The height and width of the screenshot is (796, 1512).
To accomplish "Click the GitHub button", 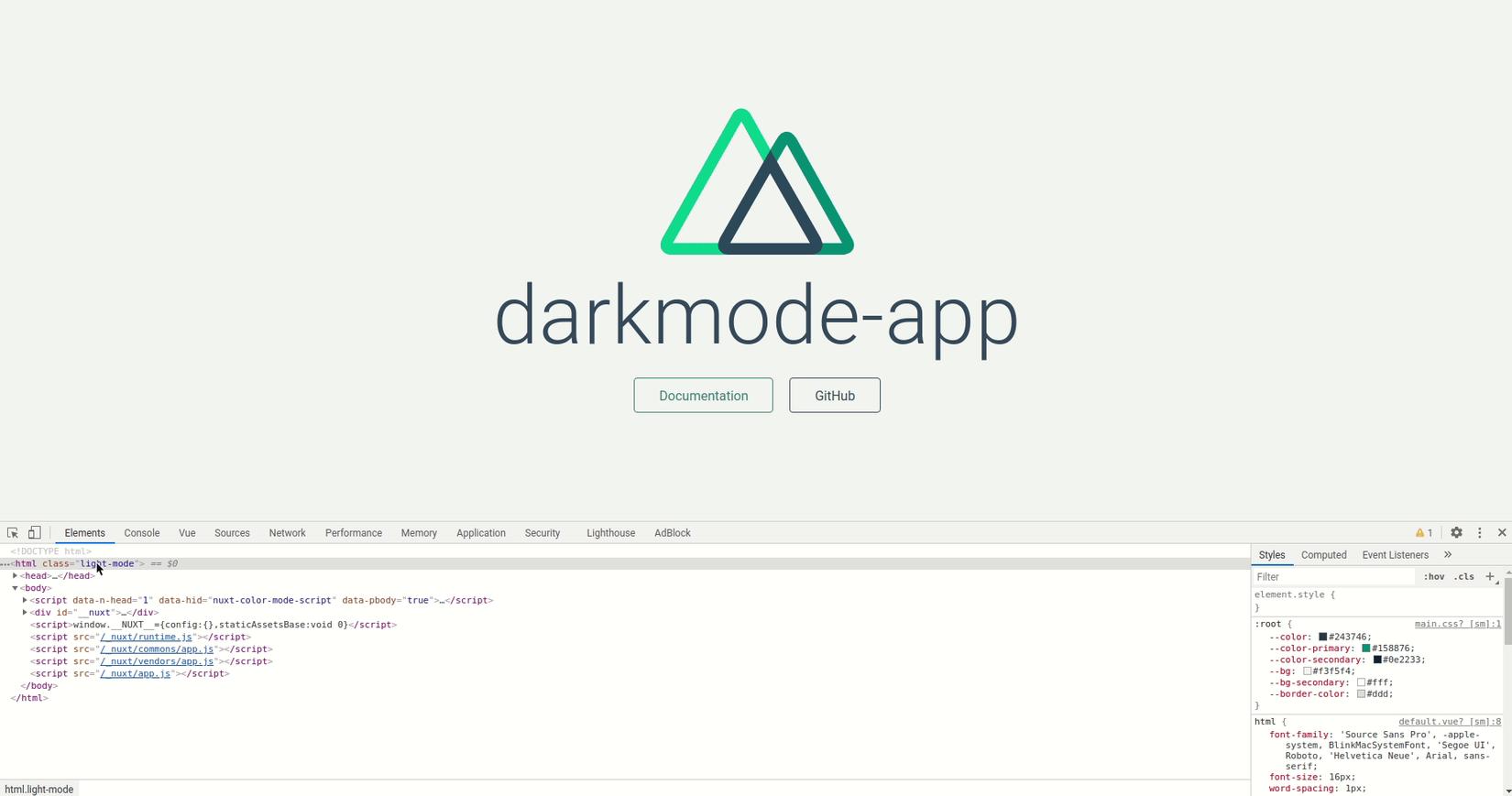I will point(835,396).
